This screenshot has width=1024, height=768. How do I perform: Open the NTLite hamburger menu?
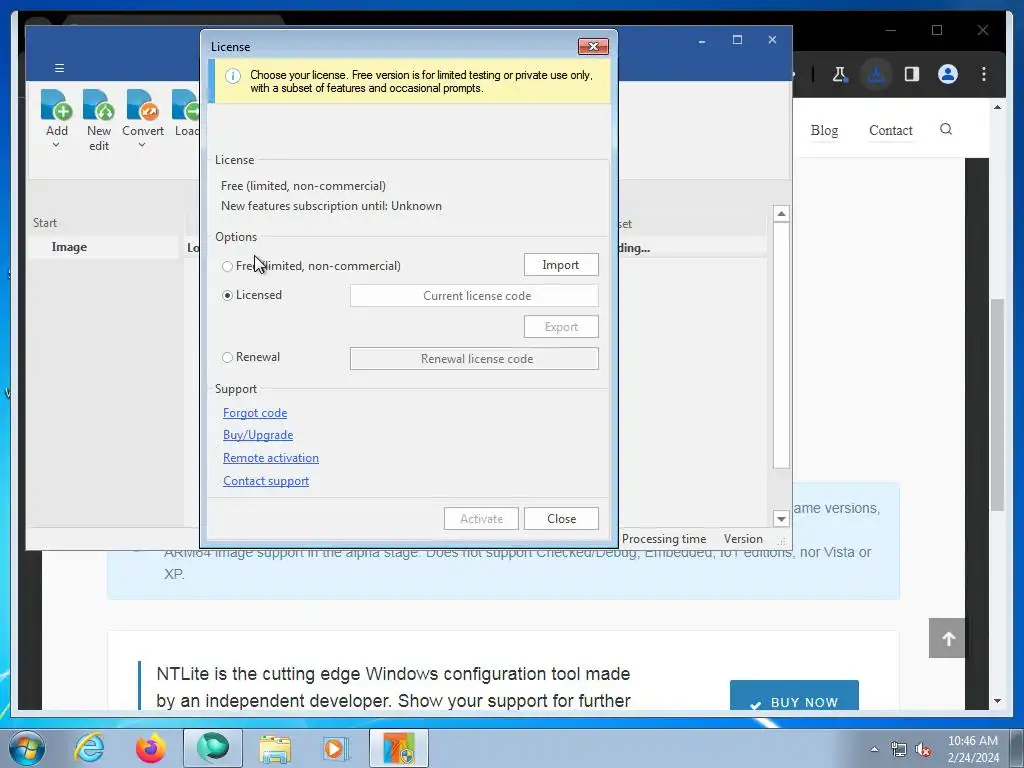59,68
